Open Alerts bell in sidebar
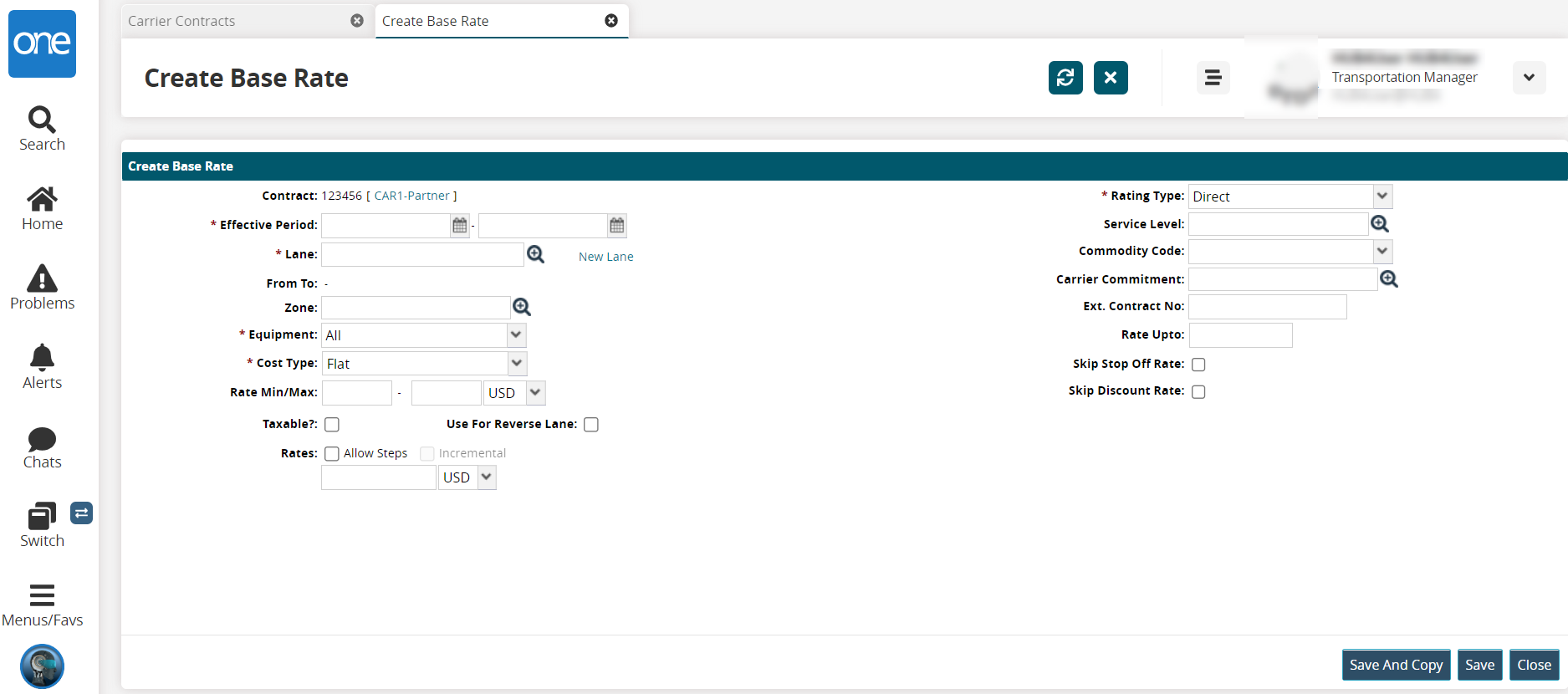Viewport: 1568px width, 694px height. (x=42, y=367)
